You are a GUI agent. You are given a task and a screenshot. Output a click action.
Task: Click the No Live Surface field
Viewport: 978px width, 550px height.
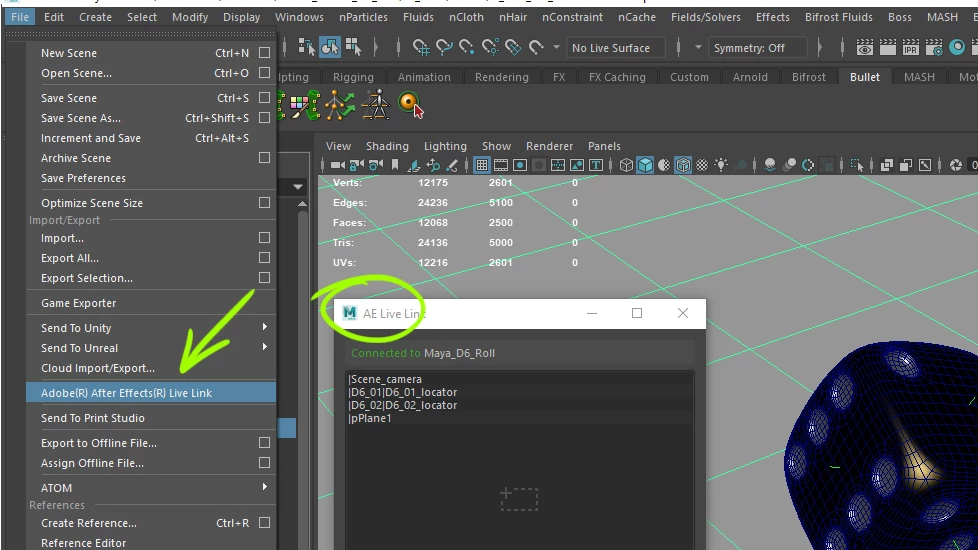[615, 48]
